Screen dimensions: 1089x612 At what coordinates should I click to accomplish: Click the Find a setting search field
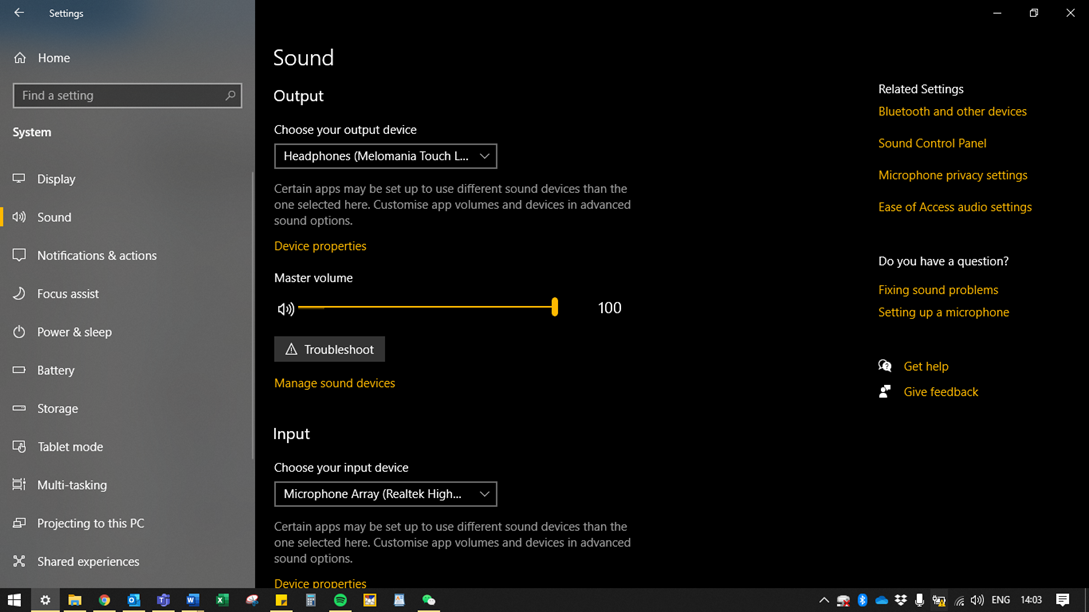118,96
